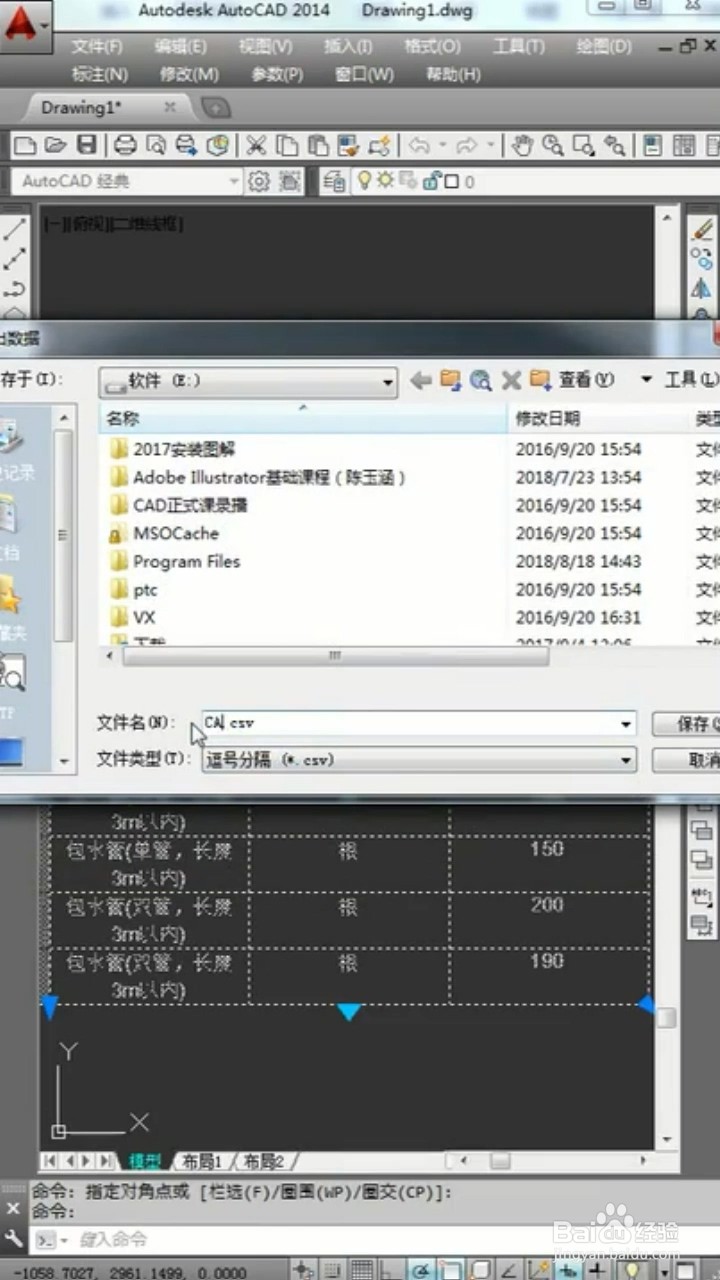Open the 视图(V) menu
Image resolution: width=720 pixels, height=1280 pixels.
(x=266, y=47)
